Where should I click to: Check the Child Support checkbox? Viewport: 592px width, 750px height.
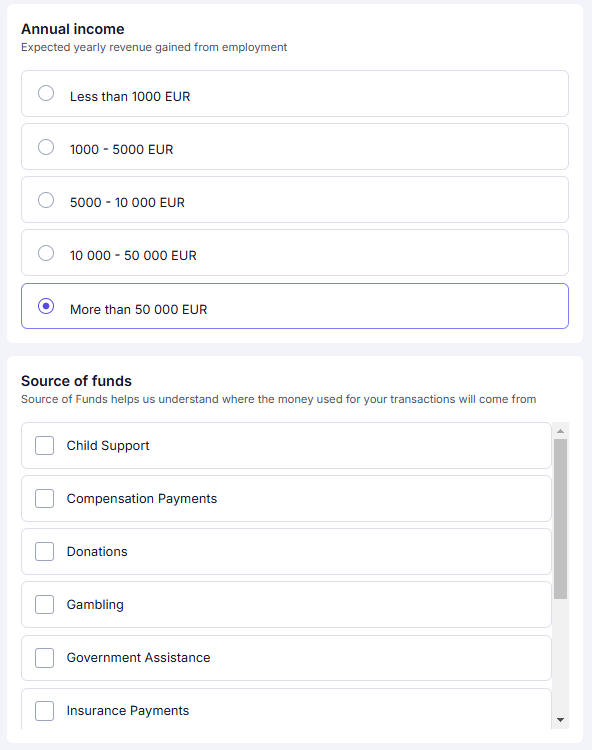pyautogui.click(x=44, y=445)
